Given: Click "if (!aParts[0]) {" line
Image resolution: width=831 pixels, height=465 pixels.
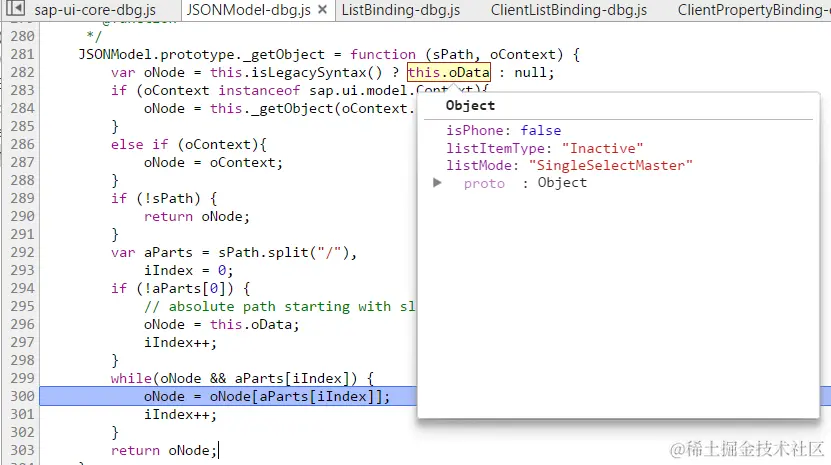Looking at the screenshot, I should point(180,288).
